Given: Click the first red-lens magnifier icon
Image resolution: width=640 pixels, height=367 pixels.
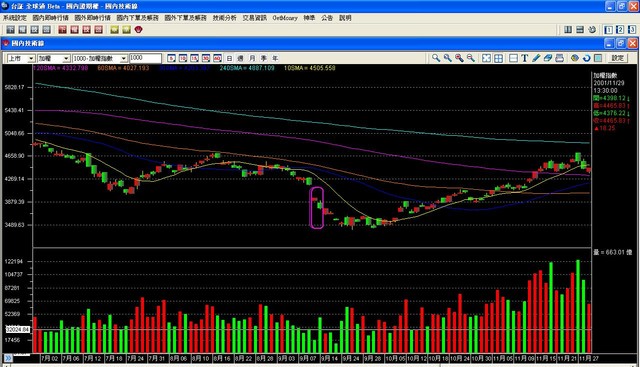Looking at the screenshot, I should click(459, 58).
